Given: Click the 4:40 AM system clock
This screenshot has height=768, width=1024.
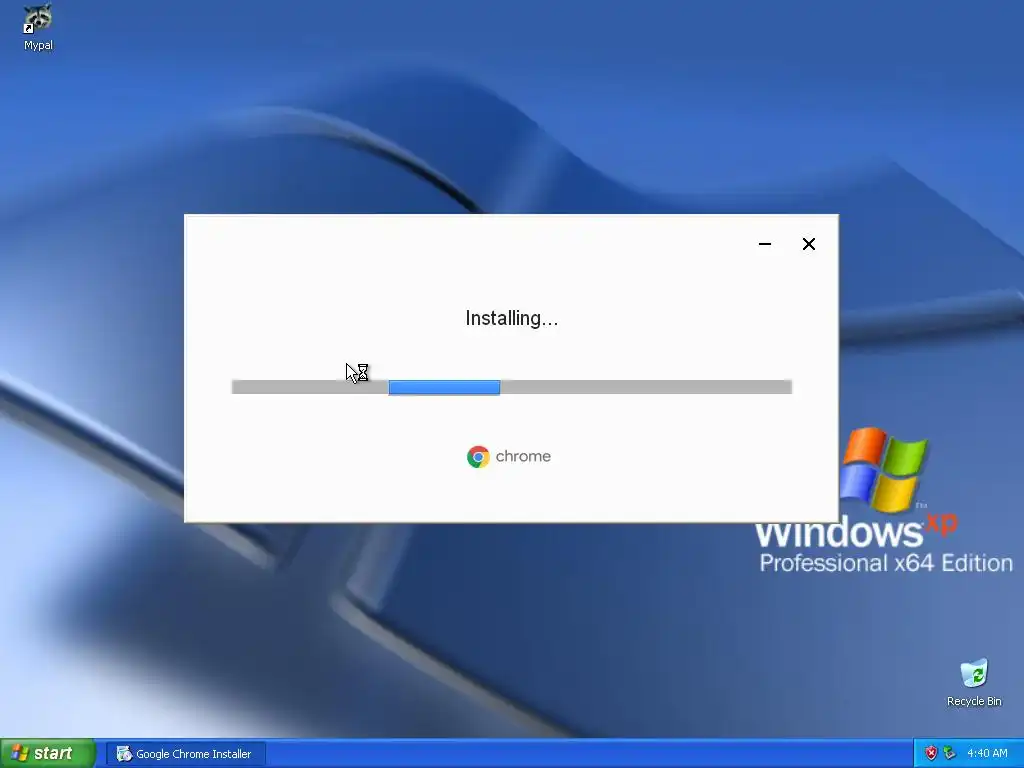Looking at the screenshot, I should 987,754.
